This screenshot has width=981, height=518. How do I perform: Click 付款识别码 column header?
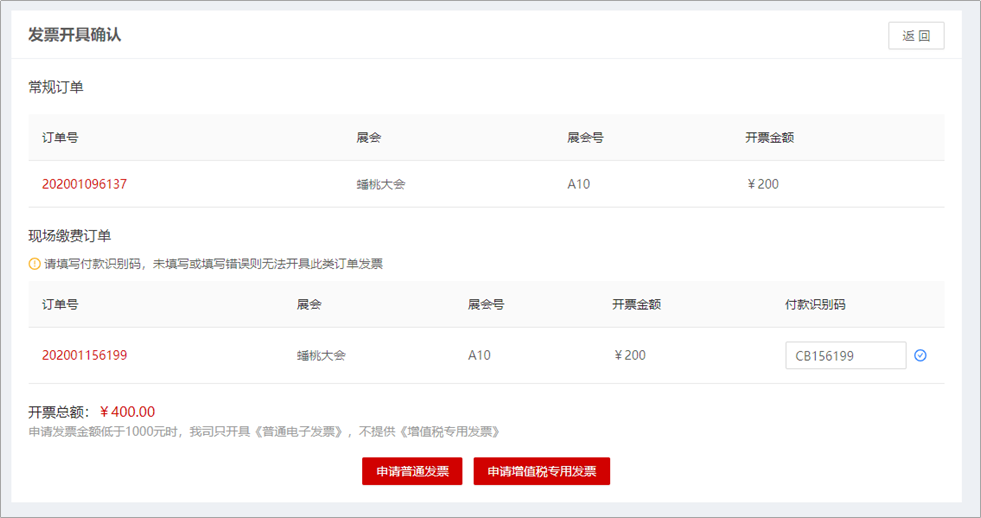(x=815, y=305)
